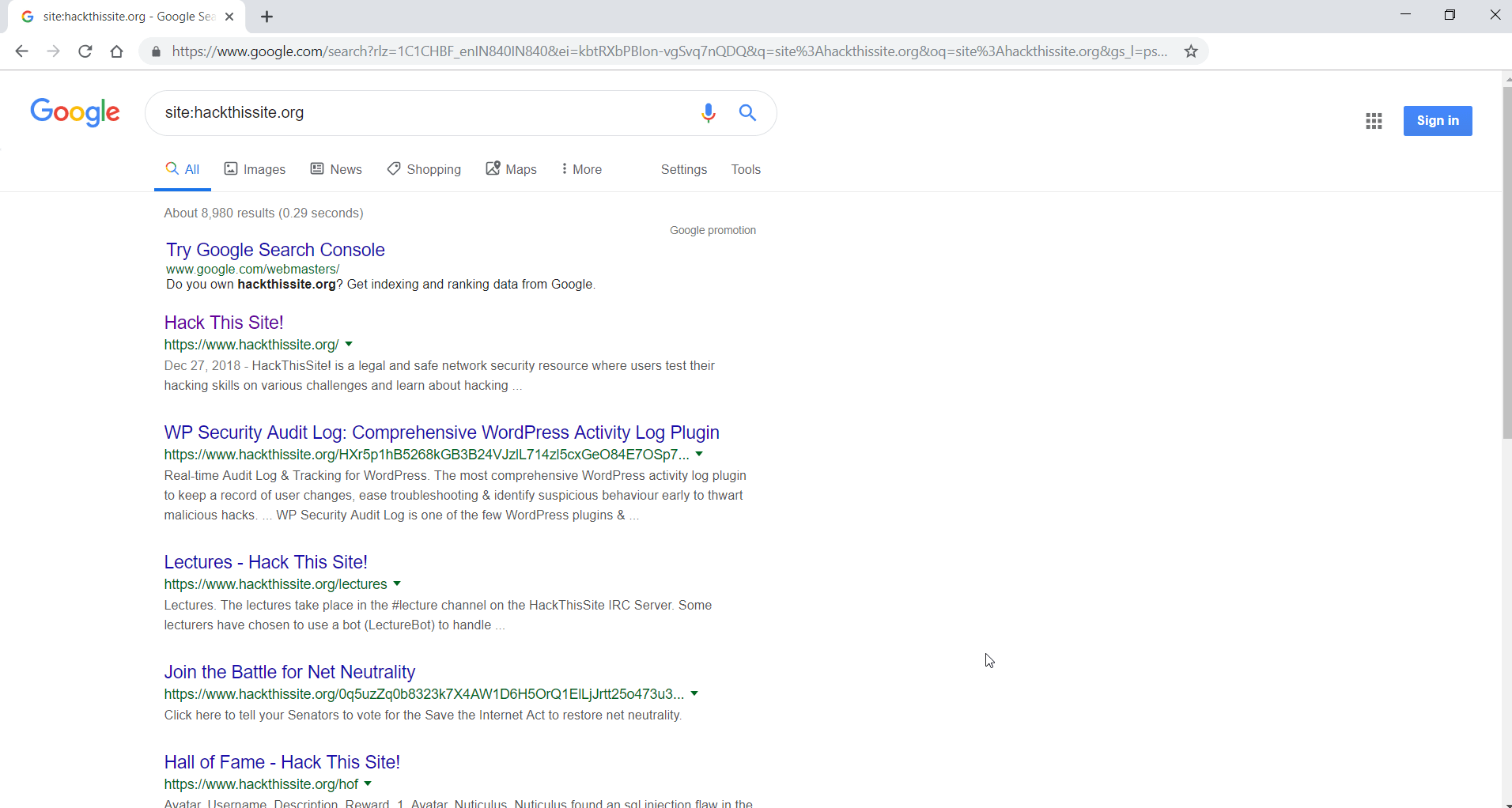Open Join the Battle for Net Neutrality

pos(289,672)
